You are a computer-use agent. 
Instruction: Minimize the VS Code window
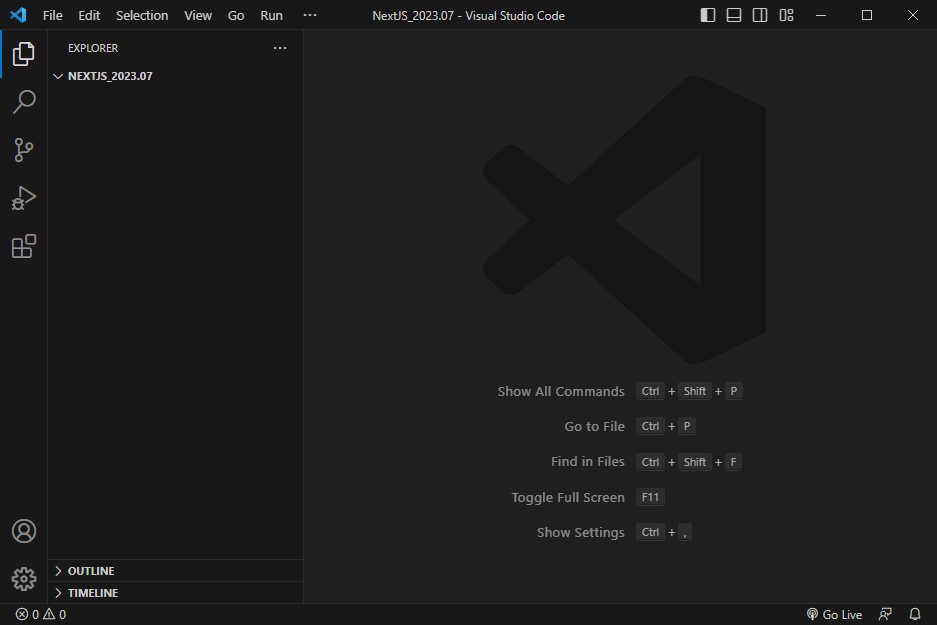pyautogui.click(x=821, y=15)
